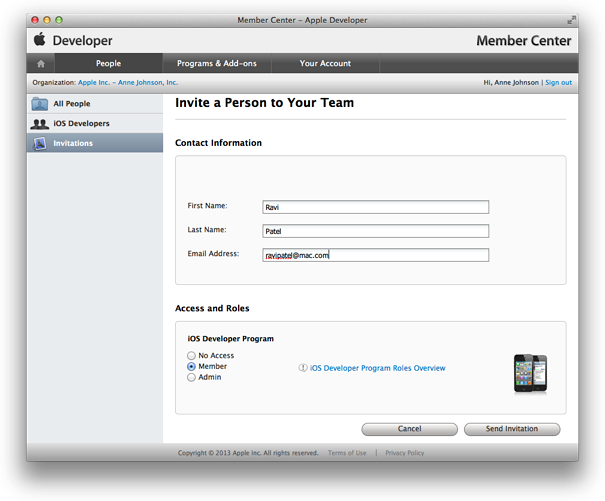Click the green zoom window button
This screenshot has width=605, height=501.
click(x=59, y=20)
